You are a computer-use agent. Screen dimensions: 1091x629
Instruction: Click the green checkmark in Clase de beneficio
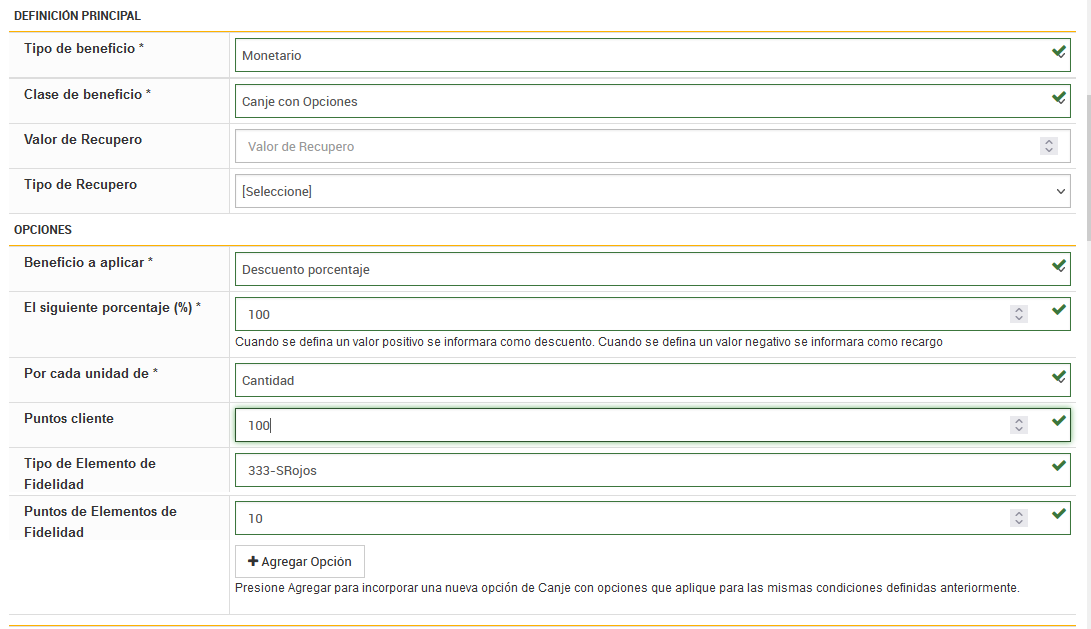pyautogui.click(x=1059, y=98)
